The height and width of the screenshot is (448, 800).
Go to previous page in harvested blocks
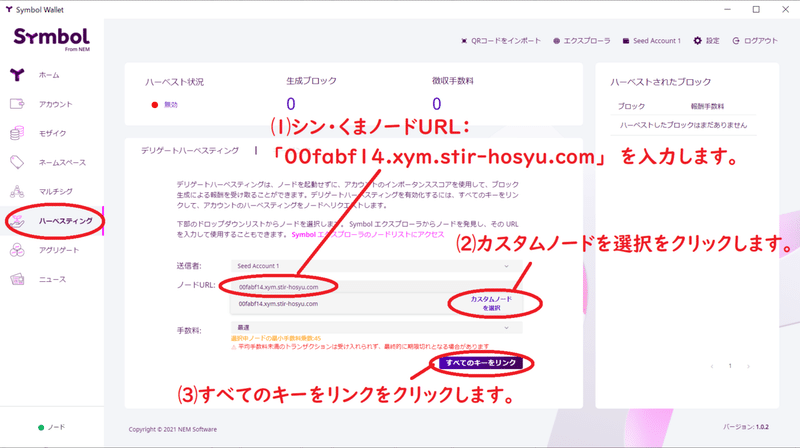pyautogui.click(x=712, y=366)
